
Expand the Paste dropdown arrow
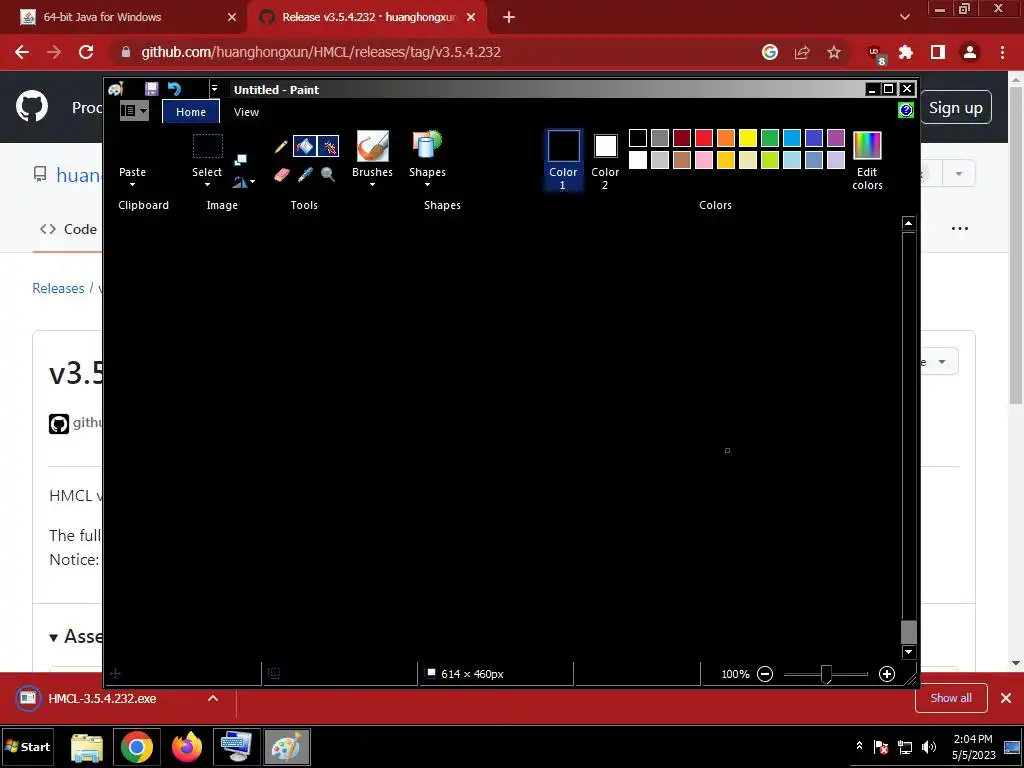coord(132,185)
